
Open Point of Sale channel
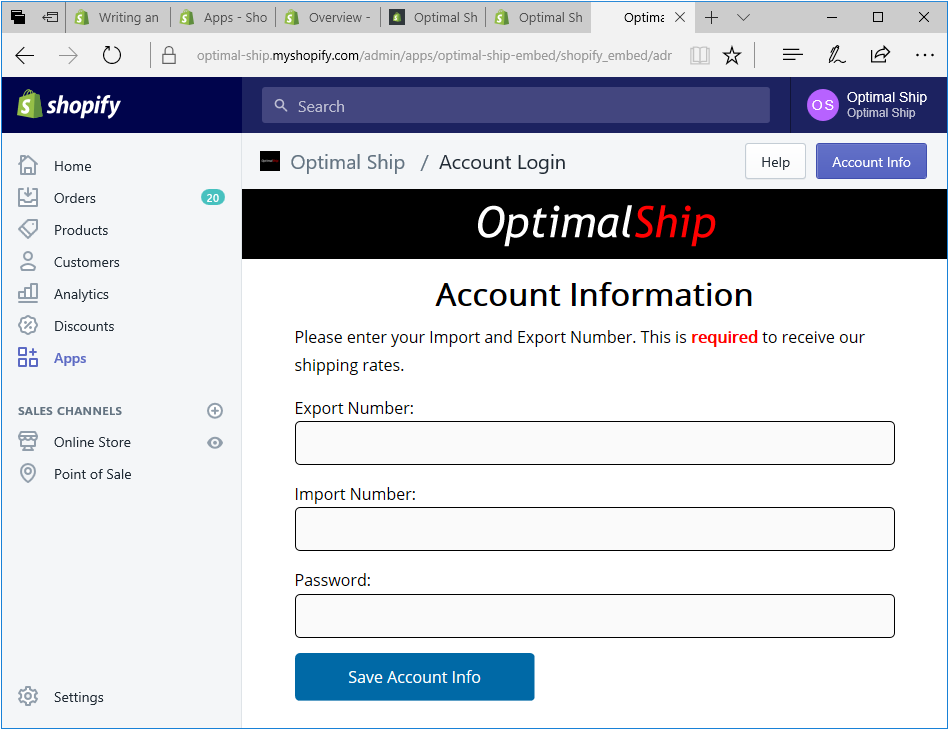(93, 474)
